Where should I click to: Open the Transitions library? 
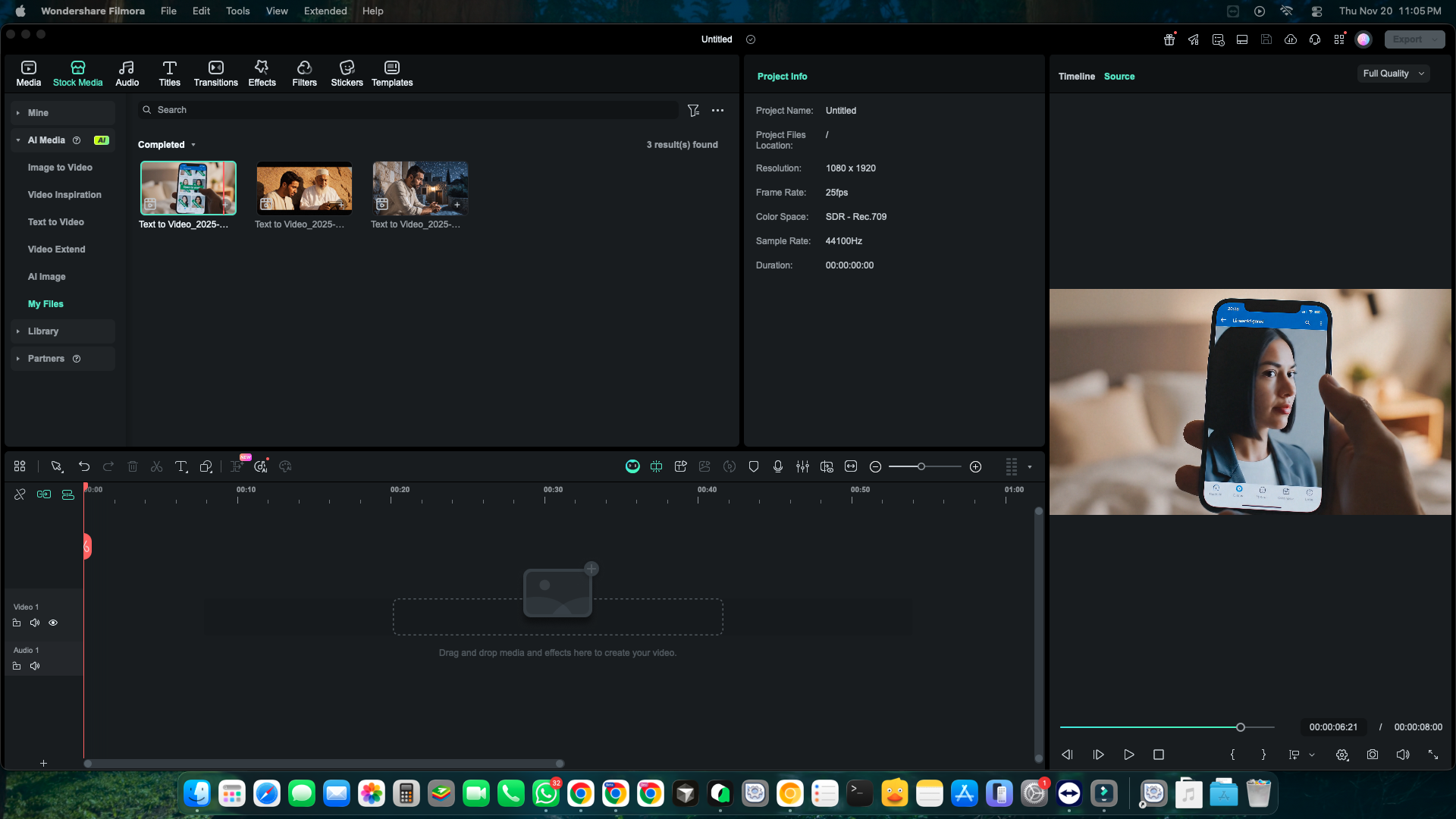[215, 73]
